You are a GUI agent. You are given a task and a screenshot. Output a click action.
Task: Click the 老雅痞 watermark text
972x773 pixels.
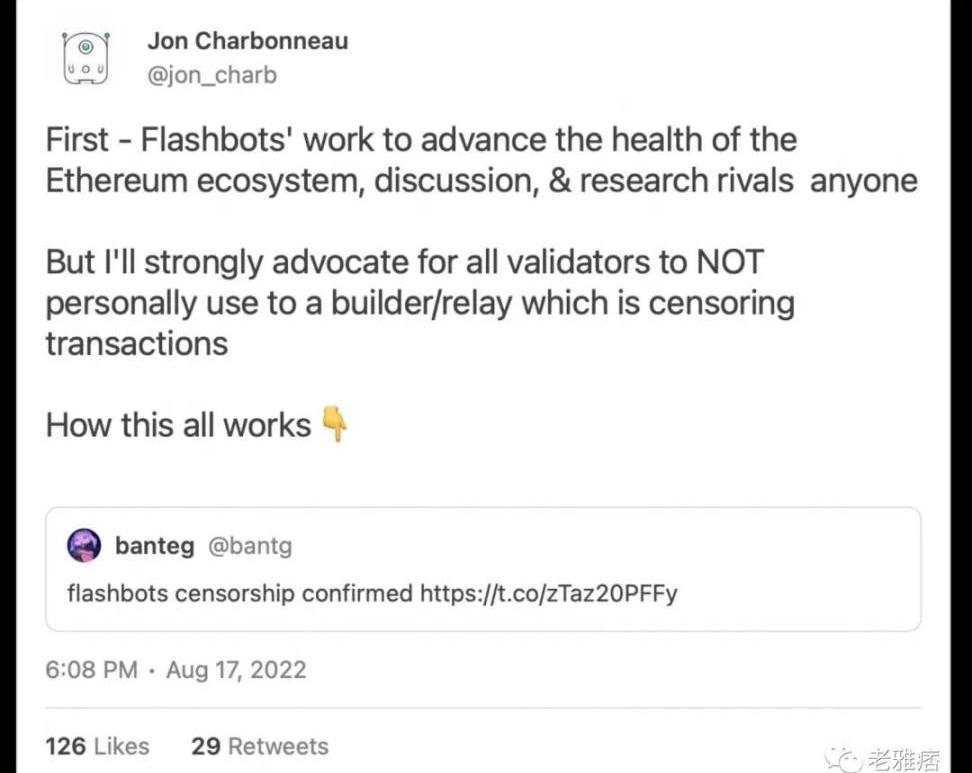(x=904, y=759)
